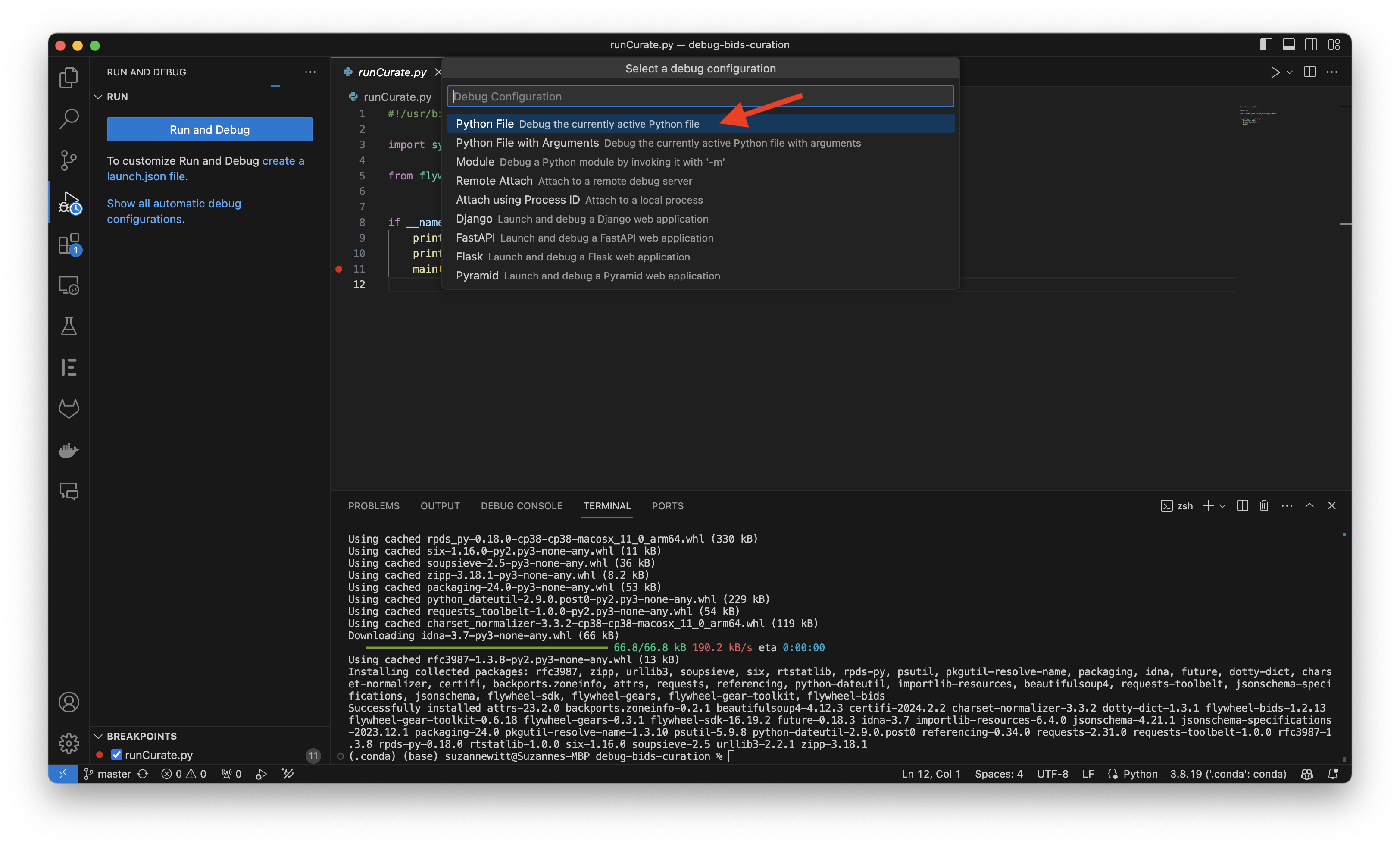Screen dimensions: 1400x847
Task: Click the run Python file play icon
Action: tap(1275, 72)
